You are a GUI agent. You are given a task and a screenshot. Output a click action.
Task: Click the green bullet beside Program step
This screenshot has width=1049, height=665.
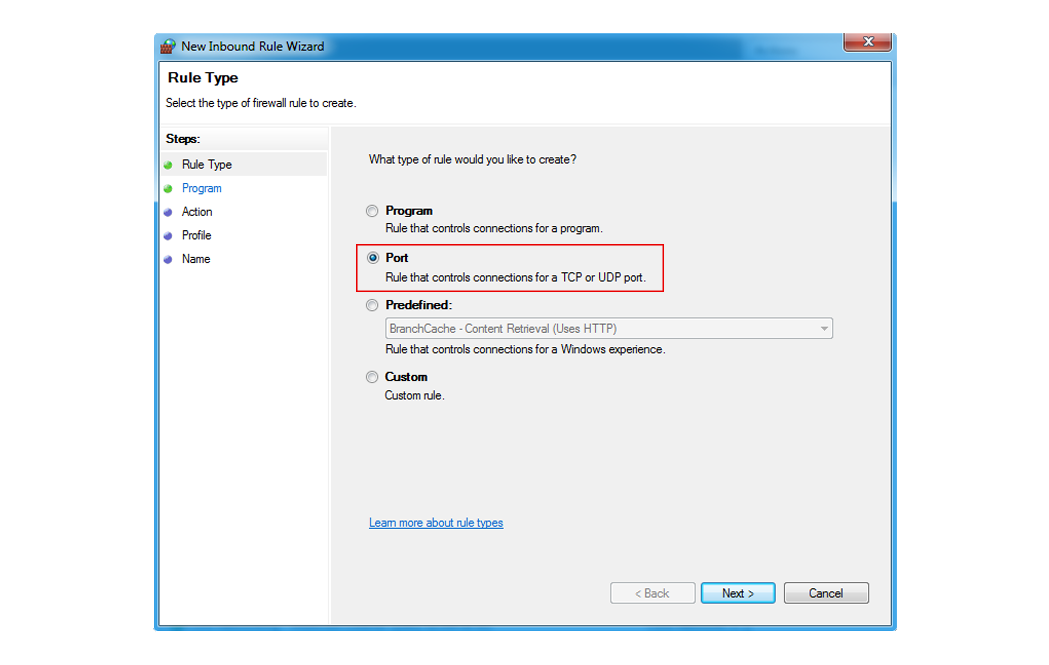pyautogui.click(x=168, y=189)
